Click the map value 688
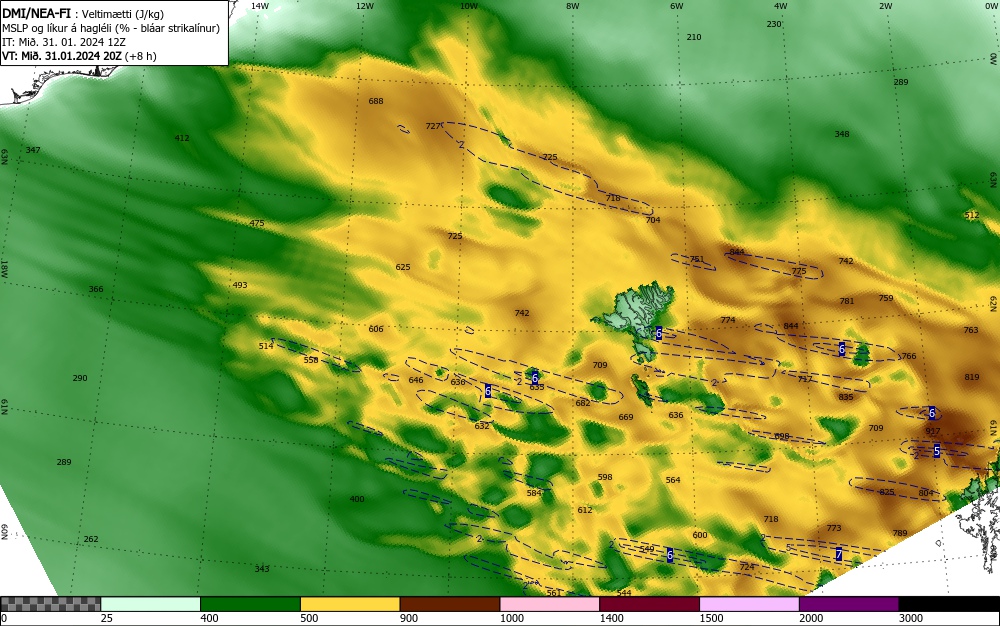 click(376, 101)
